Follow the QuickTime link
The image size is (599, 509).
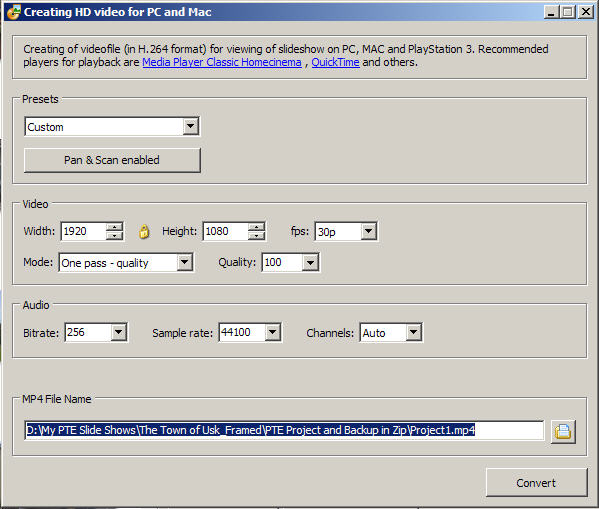coord(335,62)
